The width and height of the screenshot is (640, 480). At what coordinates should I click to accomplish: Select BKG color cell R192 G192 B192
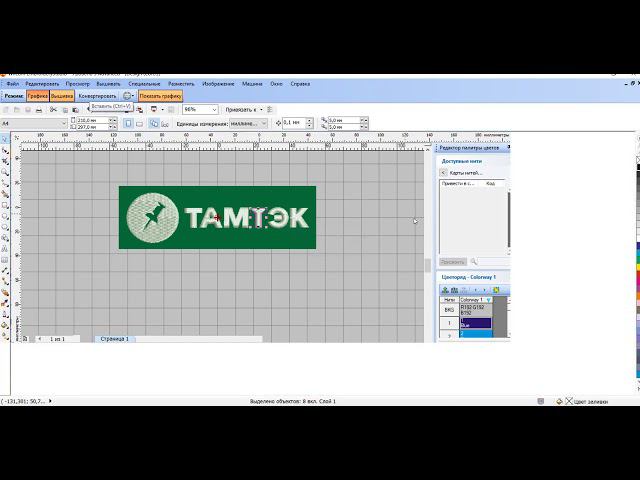[x=476, y=310]
